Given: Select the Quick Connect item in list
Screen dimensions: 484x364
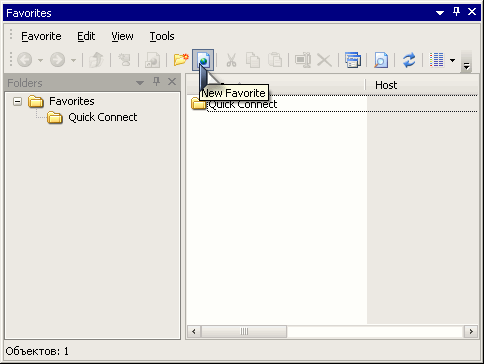Looking at the screenshot, I should (x=243, y=104).
